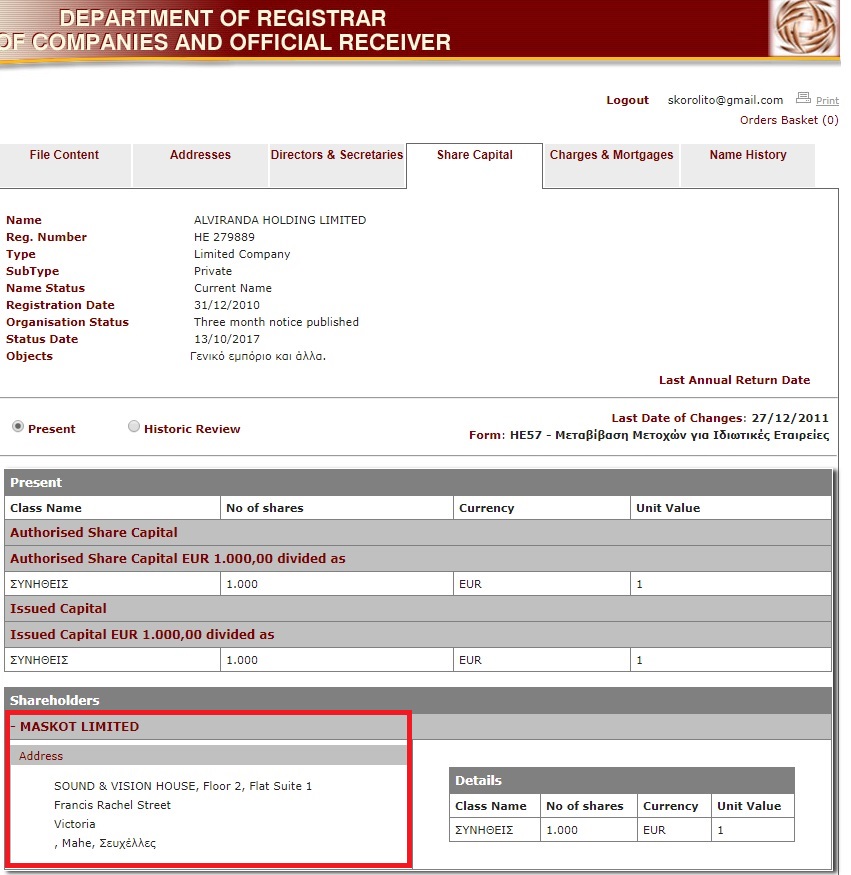Screen dimensions: 851x875
Task: Click the Print text link
Action: (x=827, y=101)
